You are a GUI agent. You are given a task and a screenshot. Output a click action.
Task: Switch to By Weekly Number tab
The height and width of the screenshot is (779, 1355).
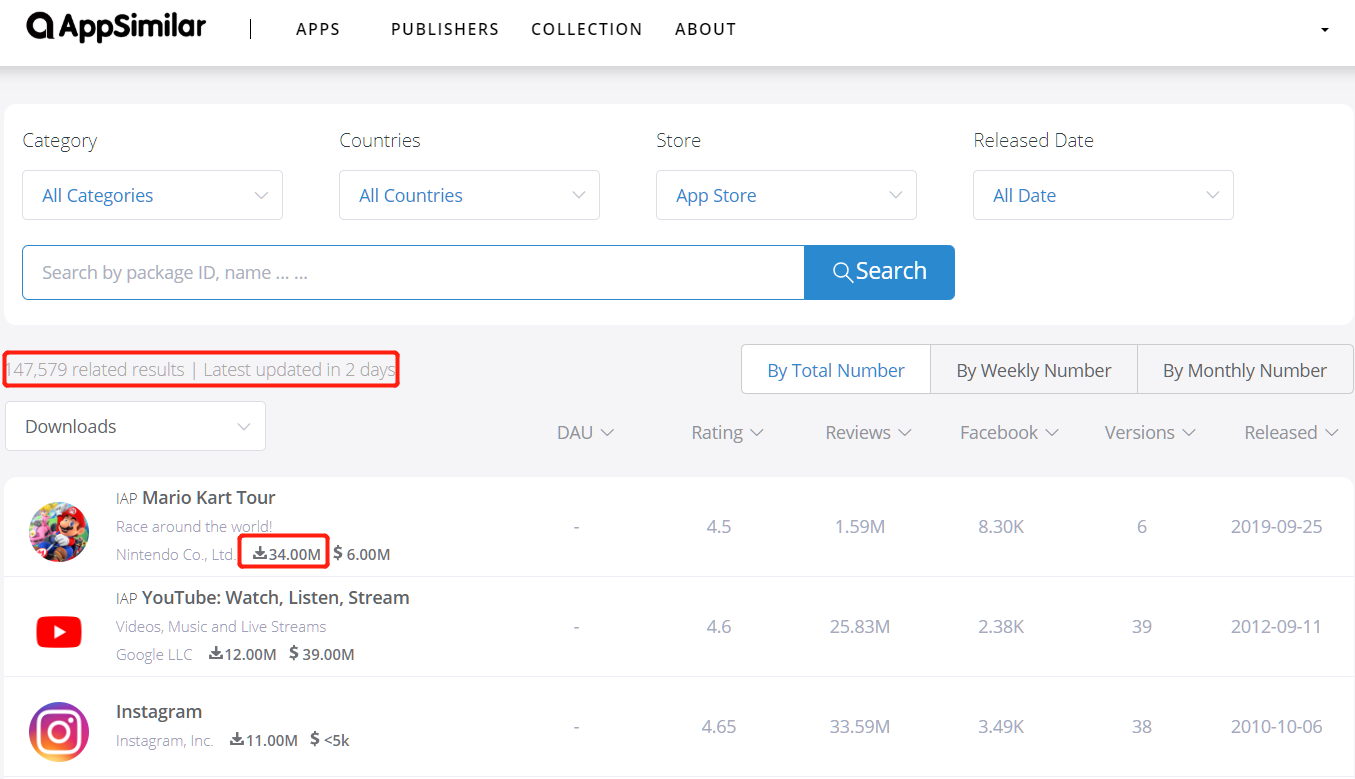pyautogui.click(x=1034, y=370)
